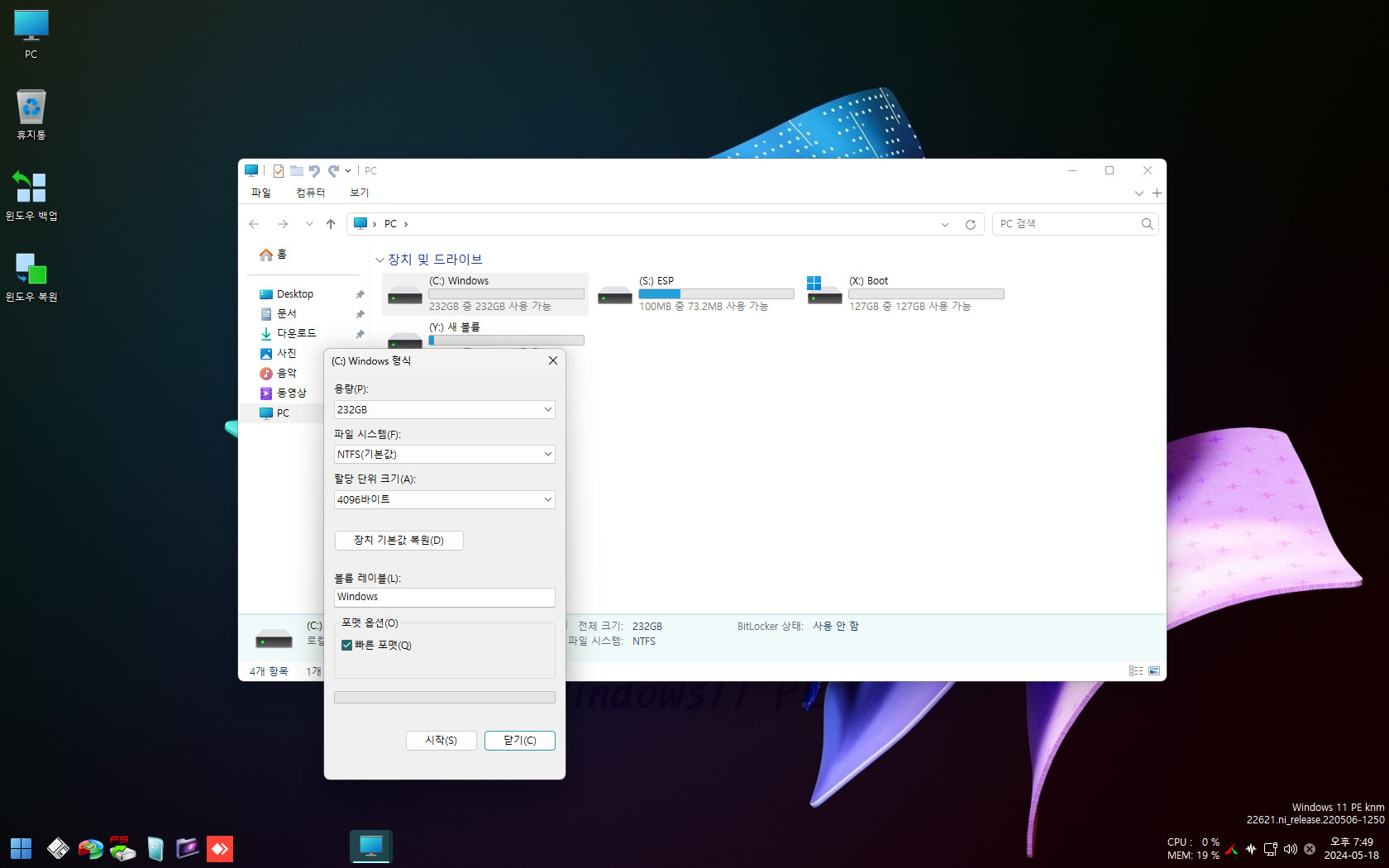Open 문서 in the navigation pane

(279, 314)
